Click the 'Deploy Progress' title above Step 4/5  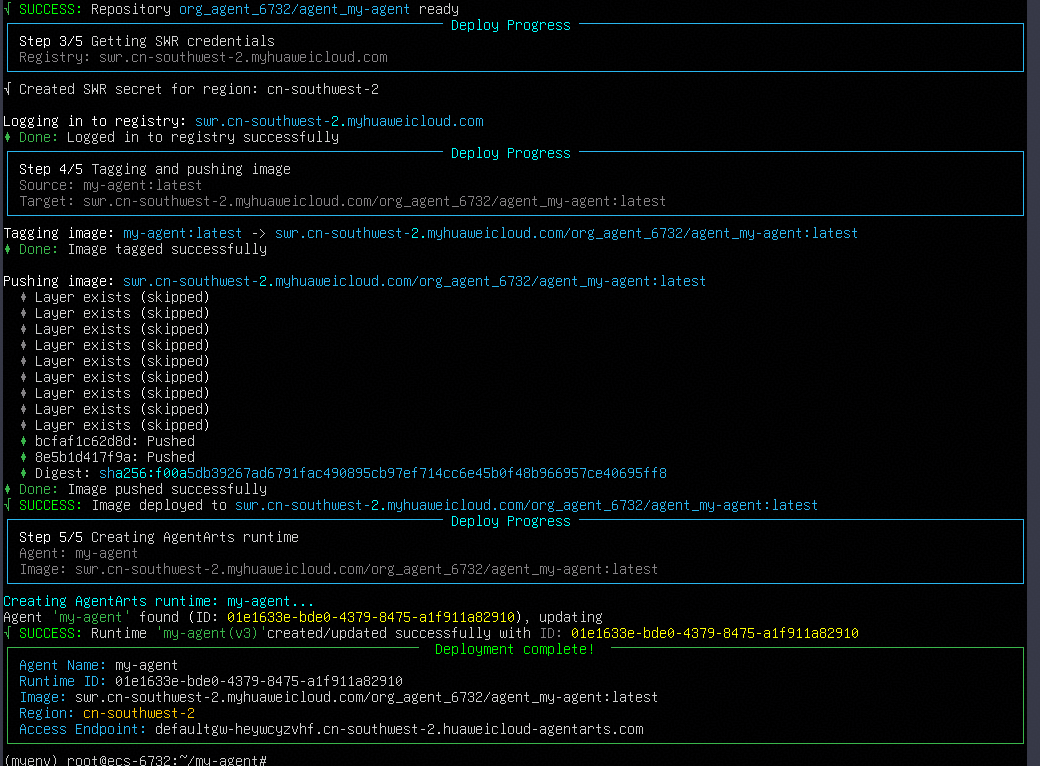pos(511,153)
